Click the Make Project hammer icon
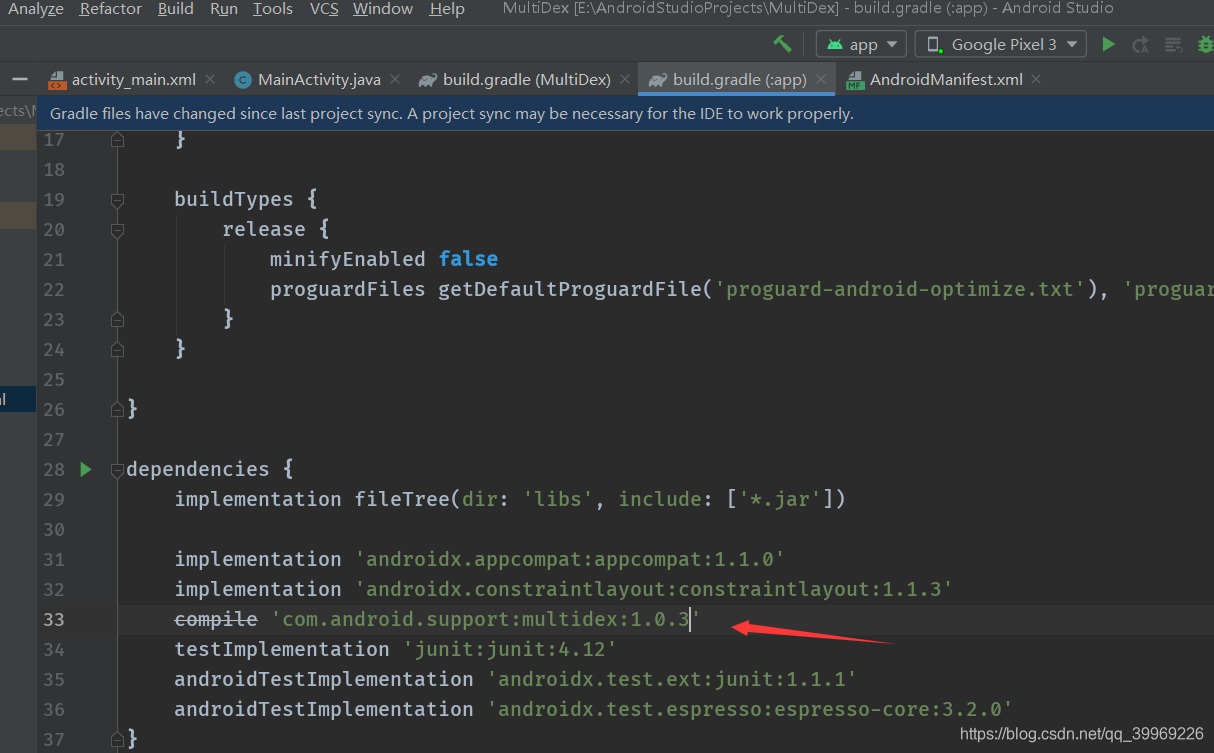The width and height of the screenshot is (1214, 753). click(783, 44)
